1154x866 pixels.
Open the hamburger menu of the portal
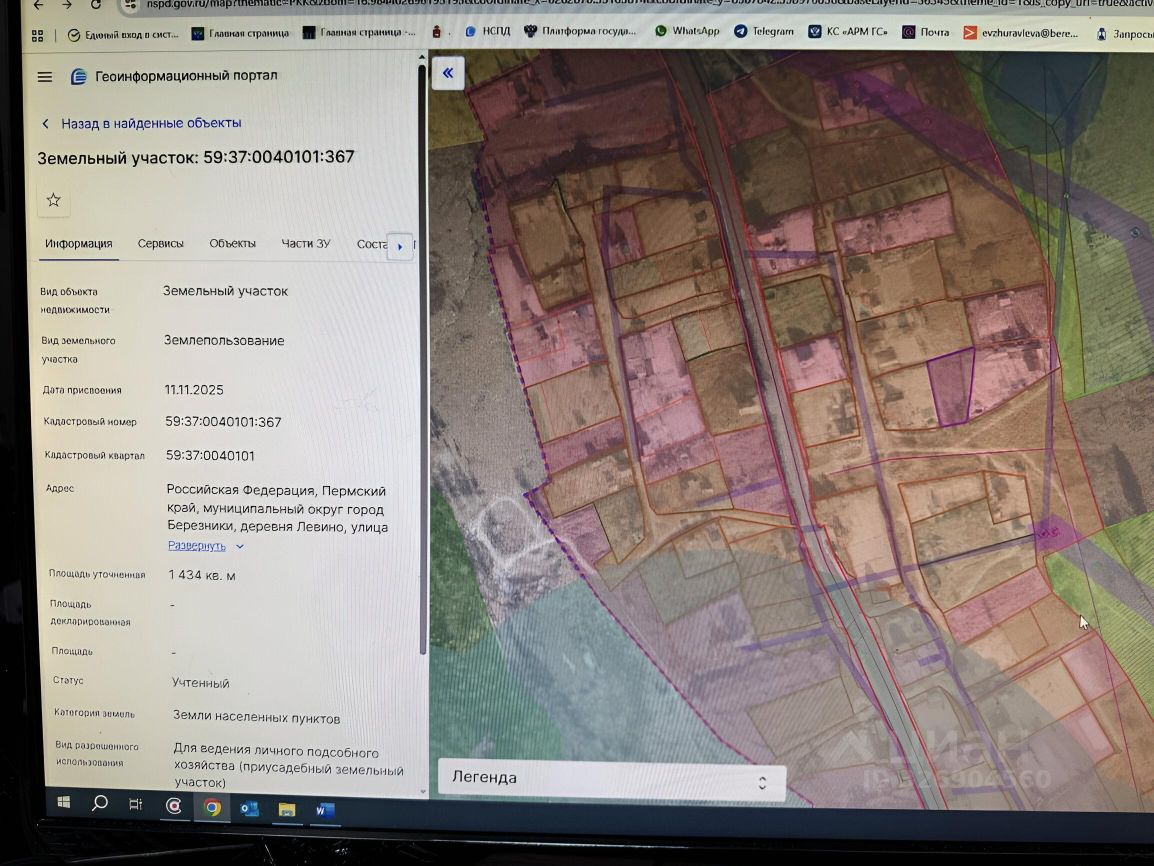(45, 77)
